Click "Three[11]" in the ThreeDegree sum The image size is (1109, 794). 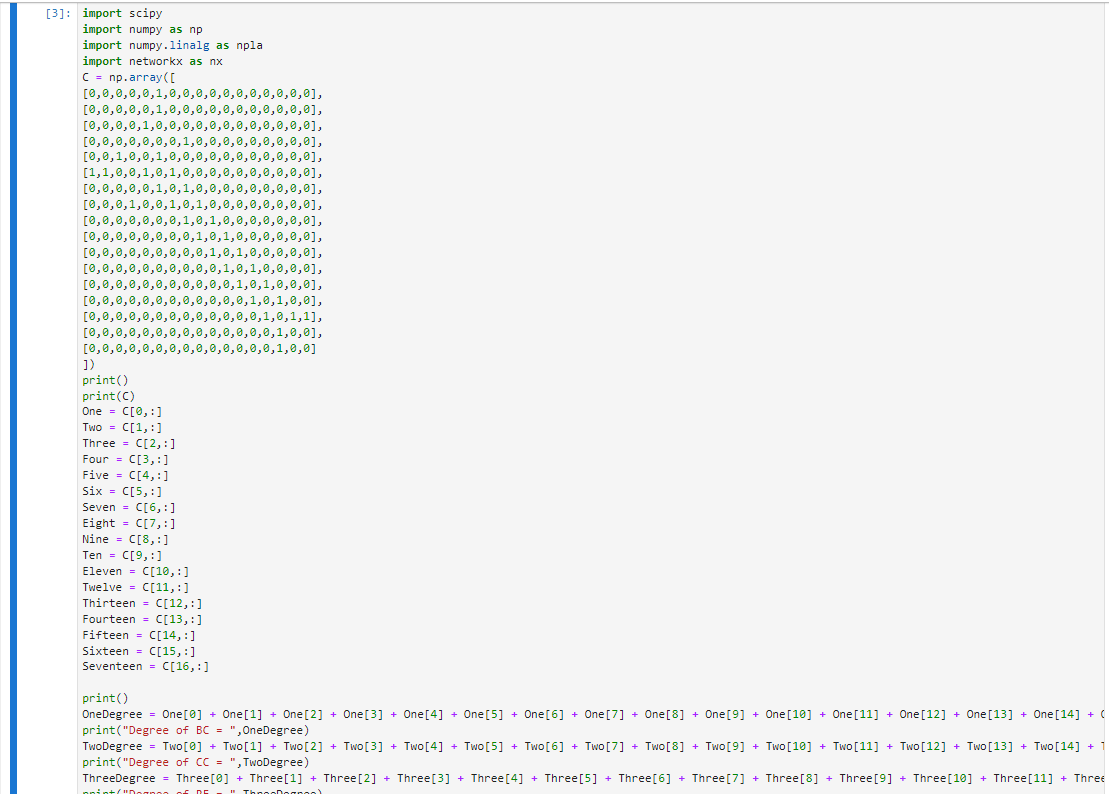tap(1023, 778)
